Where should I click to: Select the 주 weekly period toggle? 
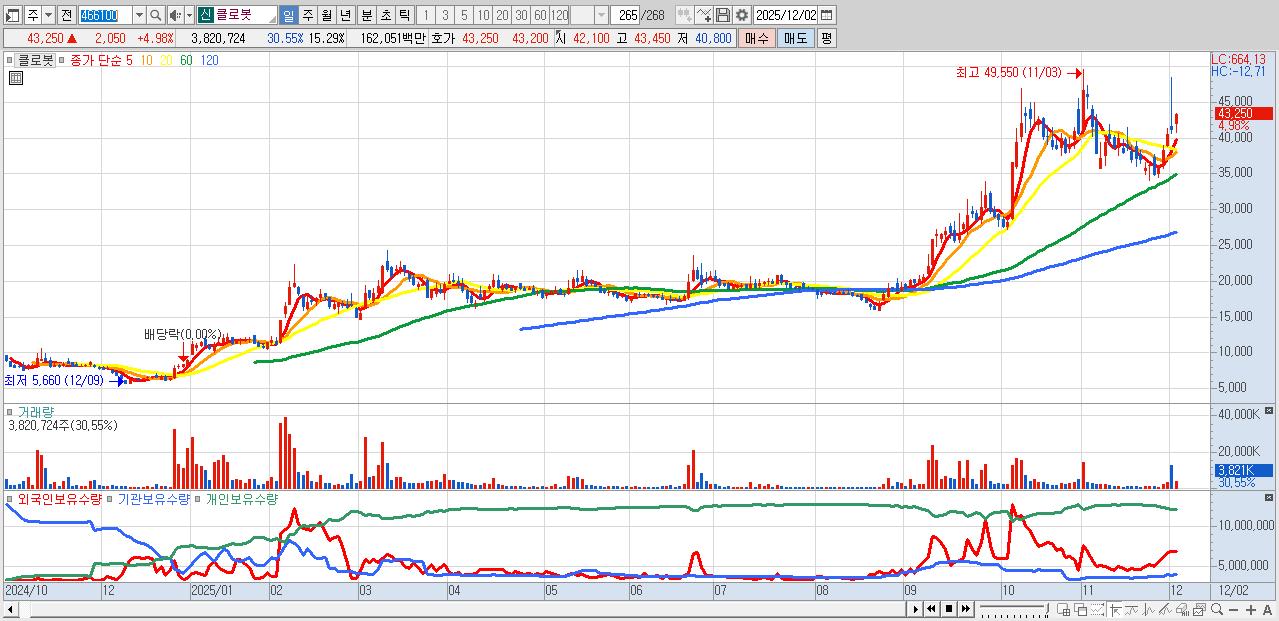point(307,15)
